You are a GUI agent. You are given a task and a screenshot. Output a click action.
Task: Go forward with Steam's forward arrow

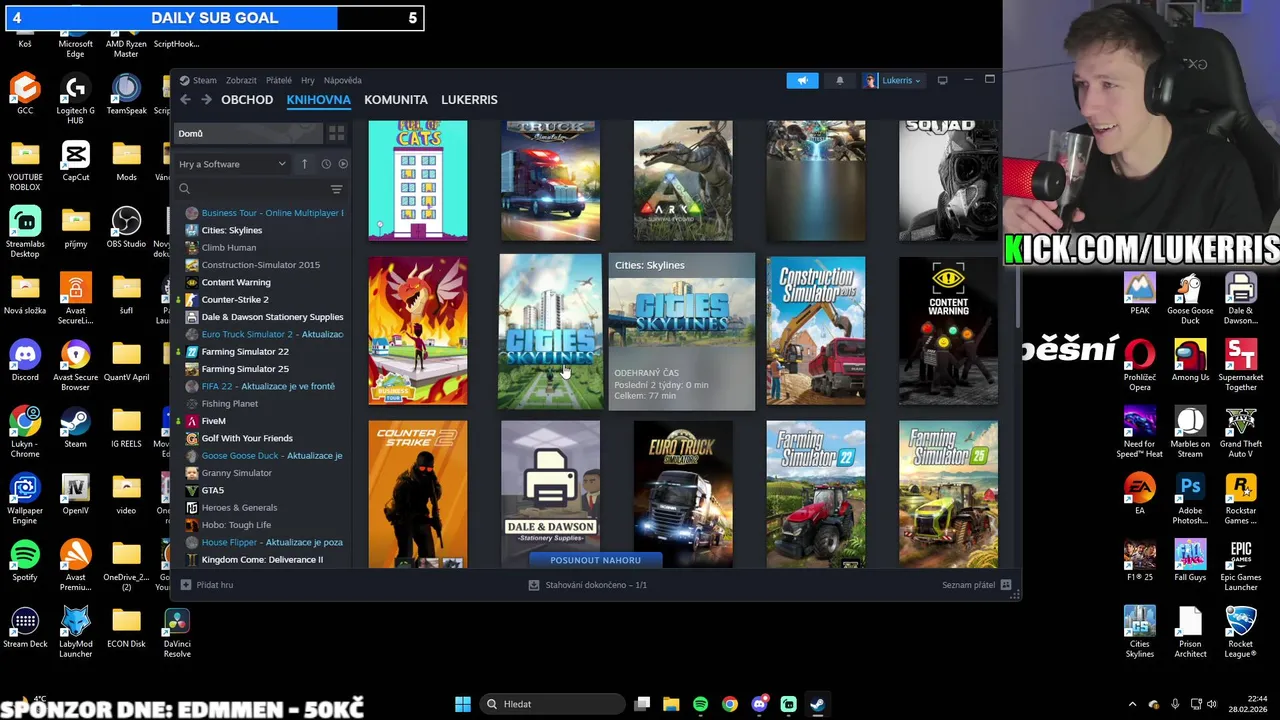click(206, 100)
